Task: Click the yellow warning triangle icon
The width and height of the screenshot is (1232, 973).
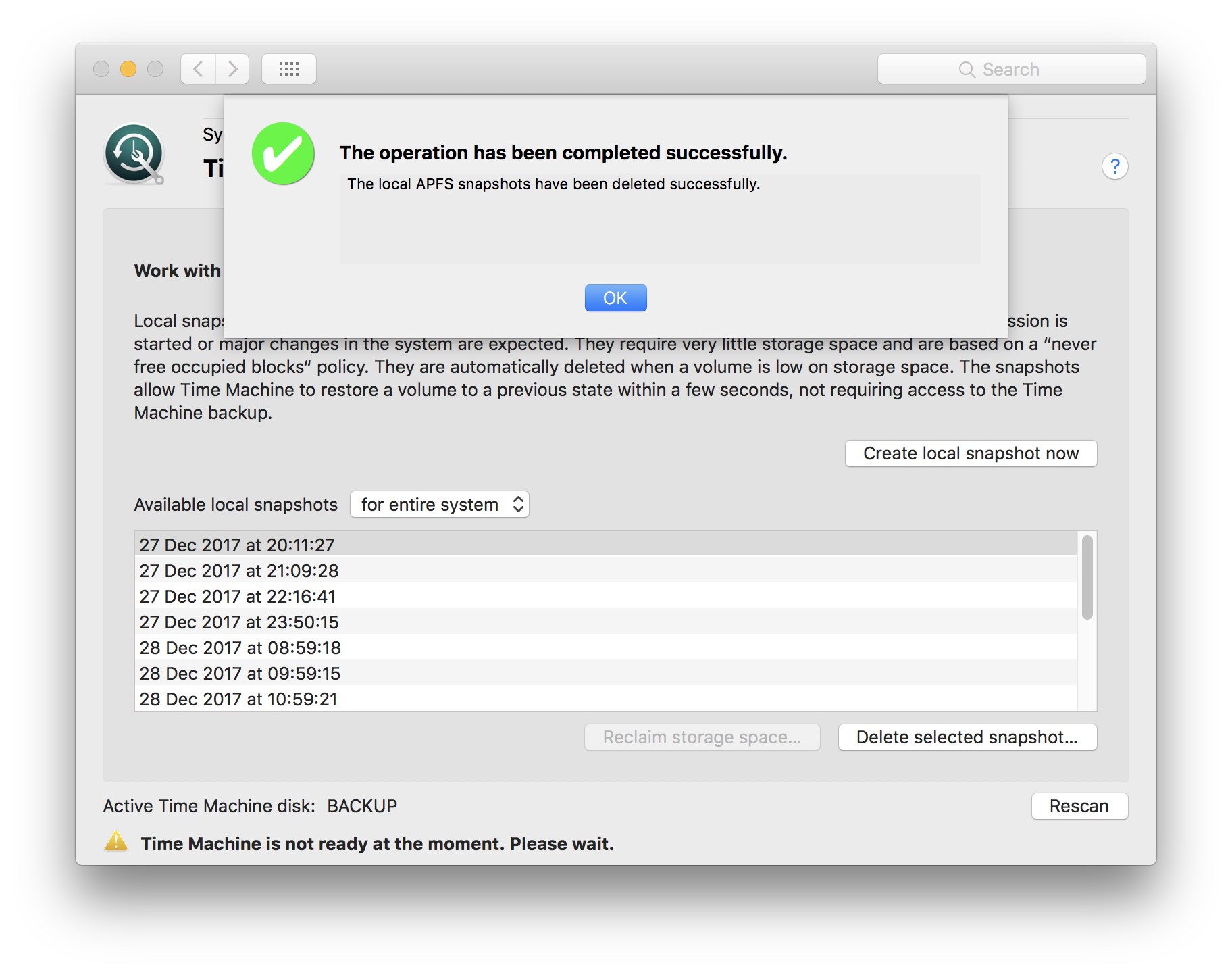Action: click(116, 842)
